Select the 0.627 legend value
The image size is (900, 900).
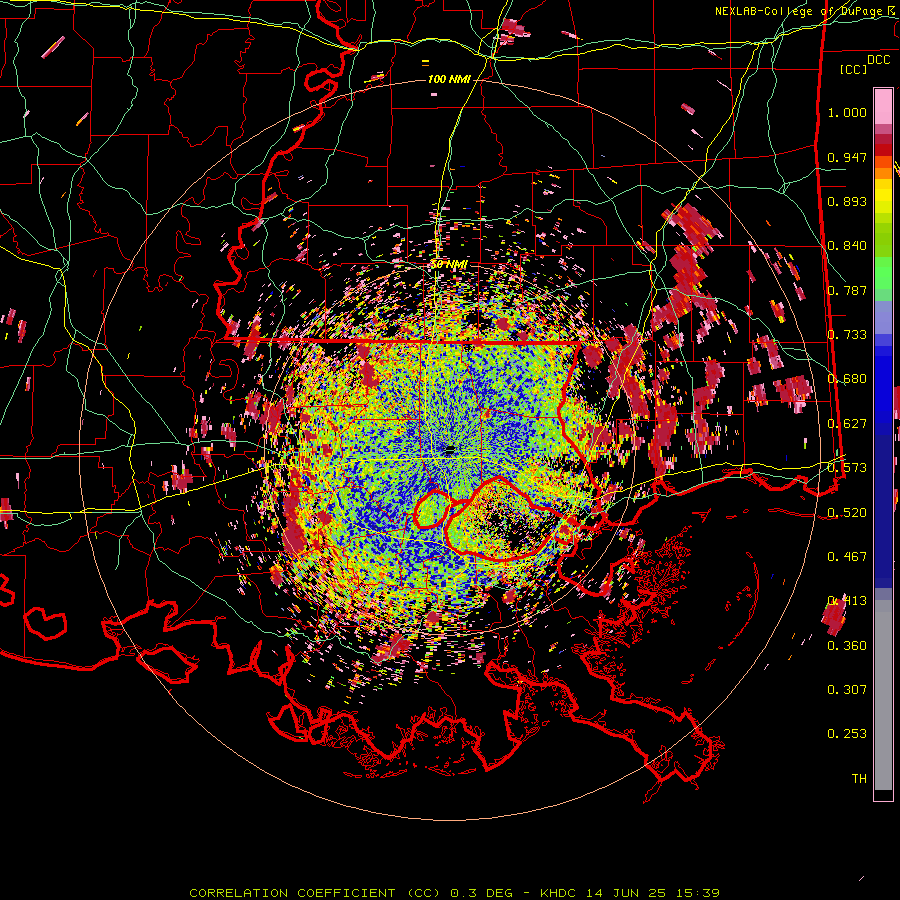pos(847,424)
